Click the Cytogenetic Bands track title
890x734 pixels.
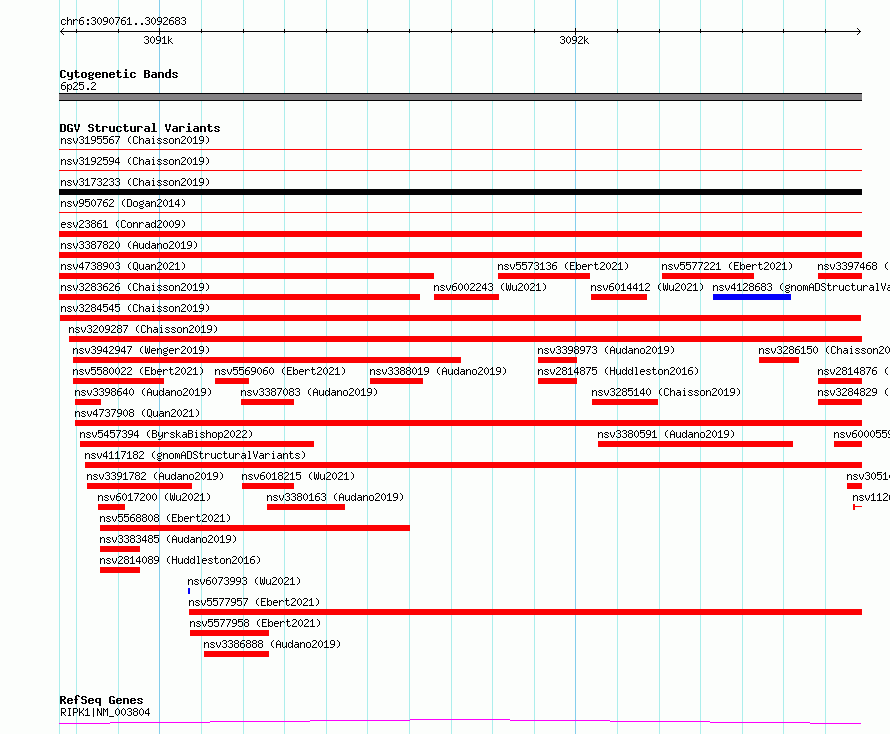pyautogui.click(x=119, y=74)
